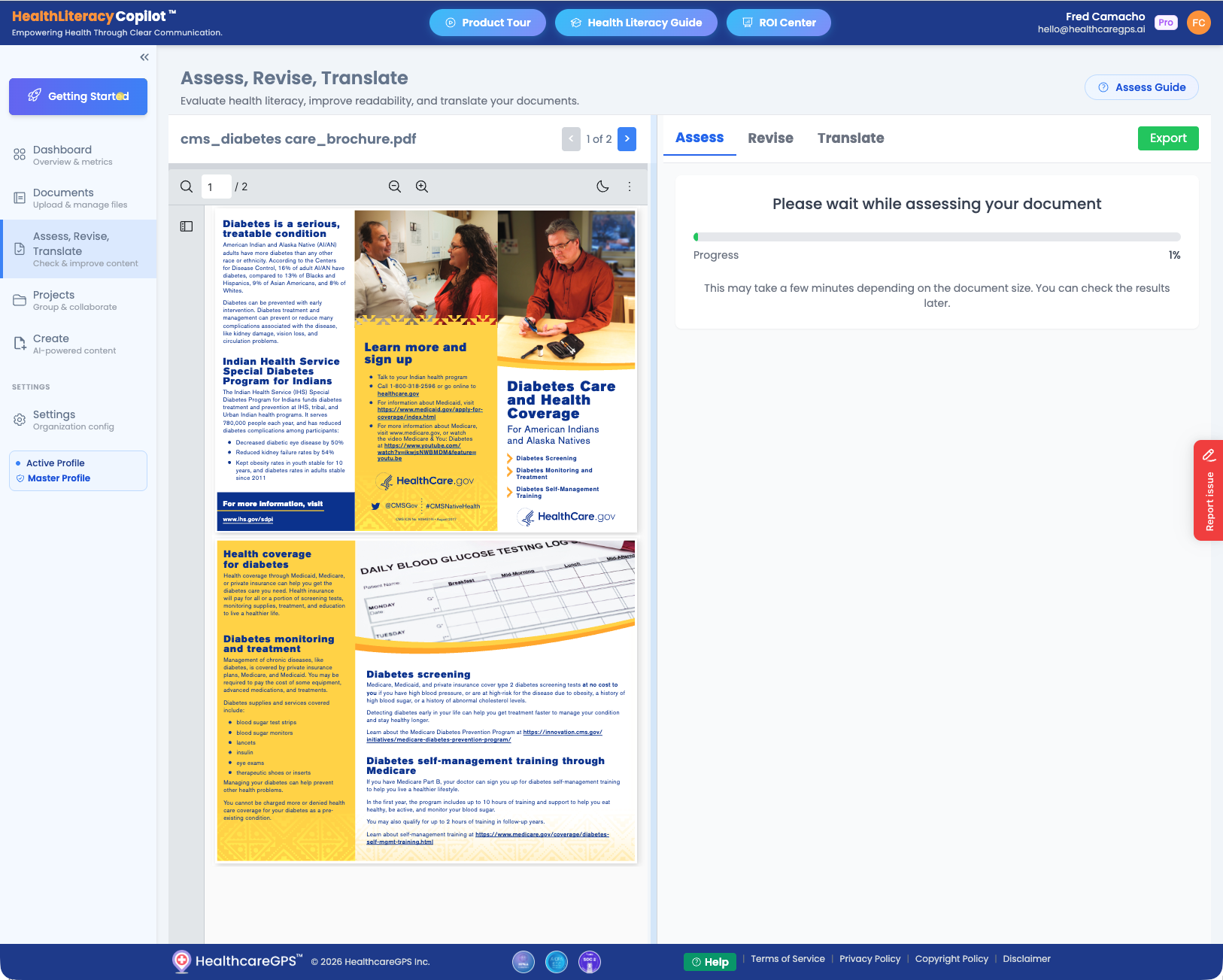Switch to the Master Profile

click(60, 478)
